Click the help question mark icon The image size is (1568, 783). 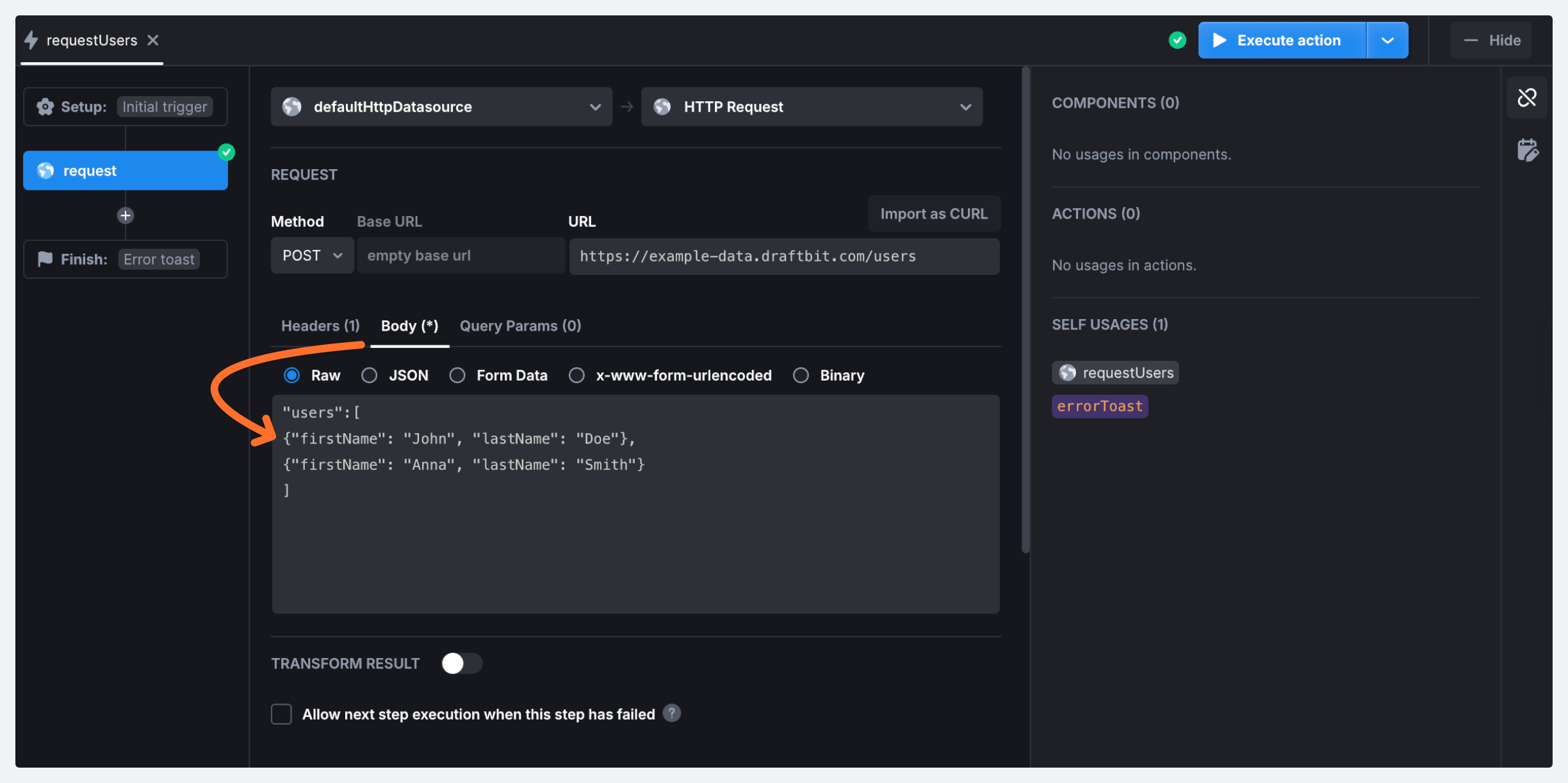coord(671,713)
